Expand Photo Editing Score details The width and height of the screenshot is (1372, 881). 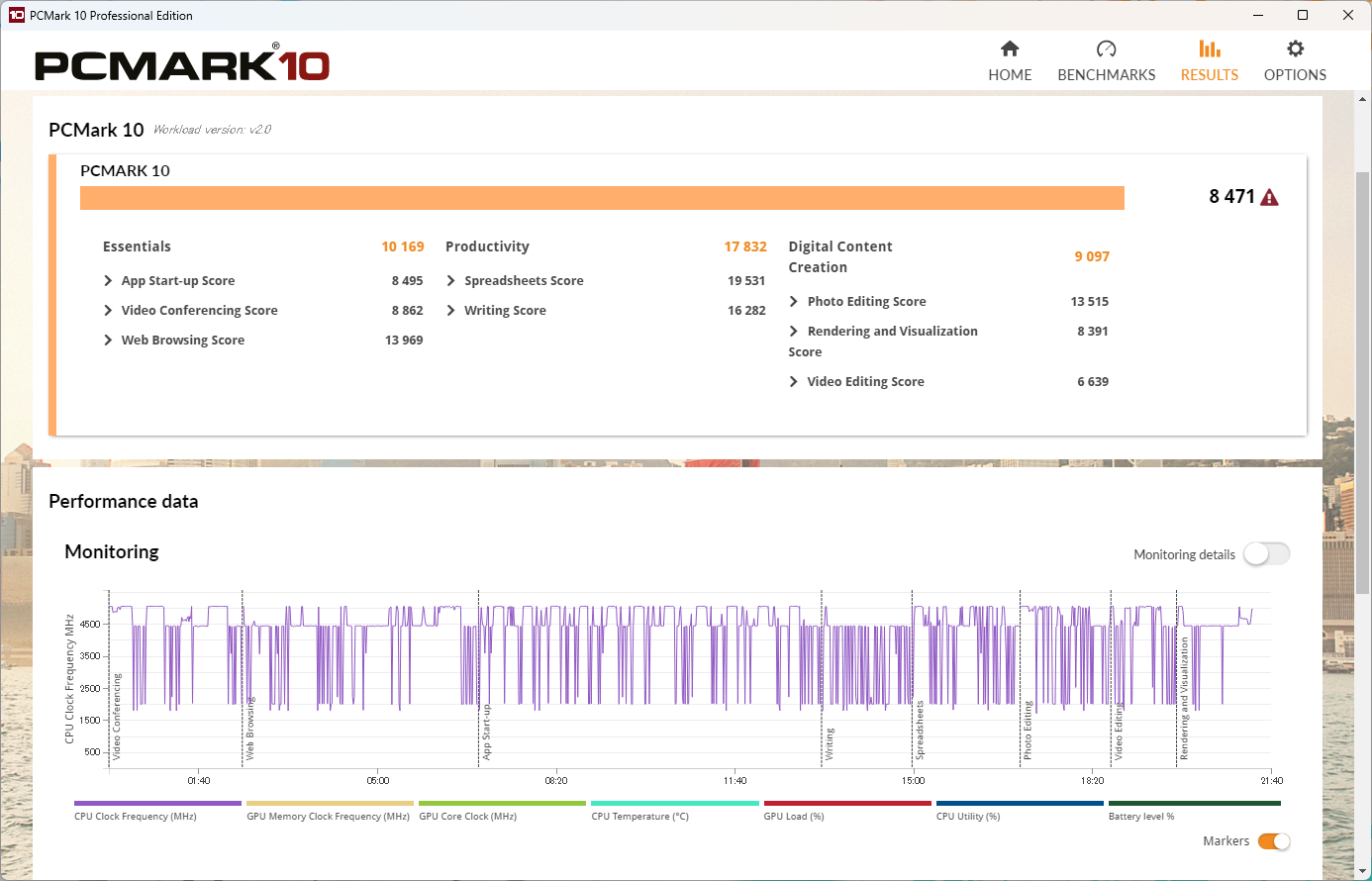794,302
